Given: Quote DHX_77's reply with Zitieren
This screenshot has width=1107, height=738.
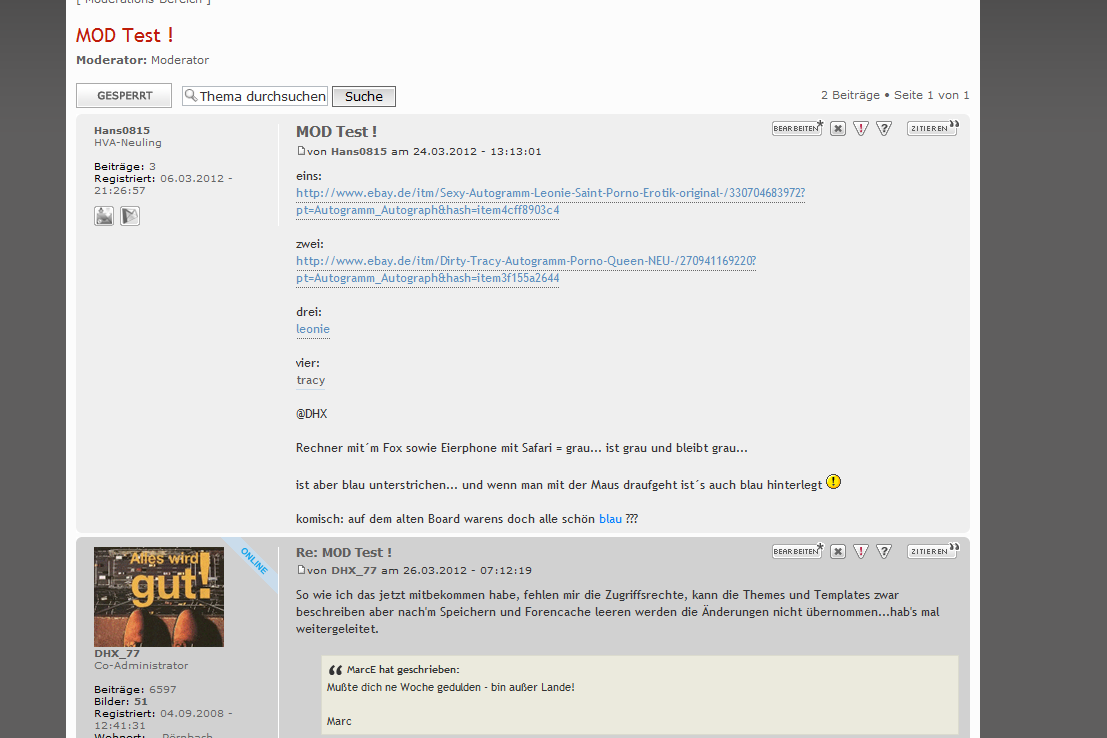Looking at the screenshot, I should point(933,551).
